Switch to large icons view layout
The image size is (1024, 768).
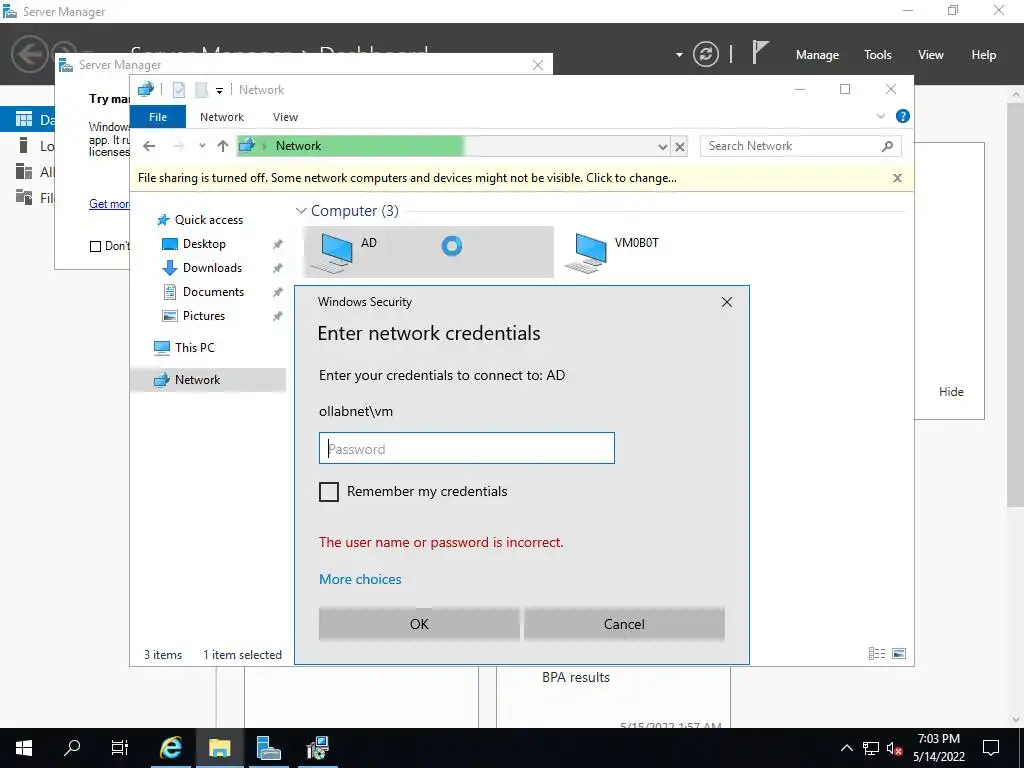pos(899,653)
